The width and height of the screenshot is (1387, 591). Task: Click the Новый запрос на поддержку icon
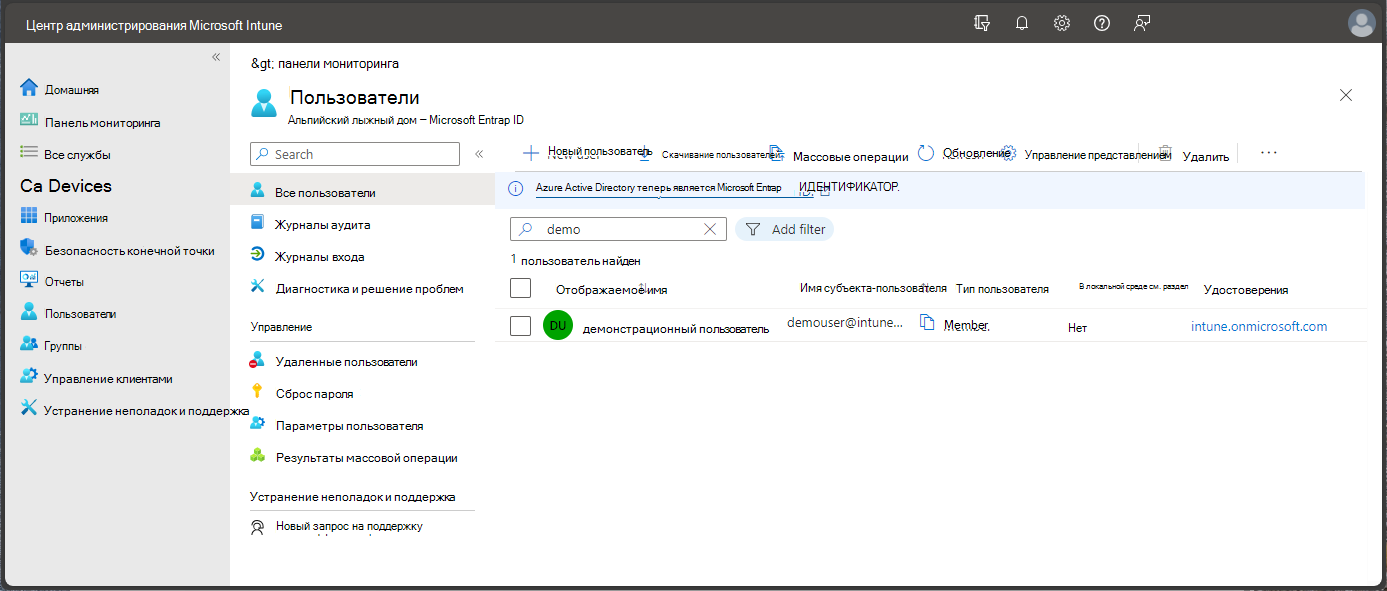pos(258,526)
